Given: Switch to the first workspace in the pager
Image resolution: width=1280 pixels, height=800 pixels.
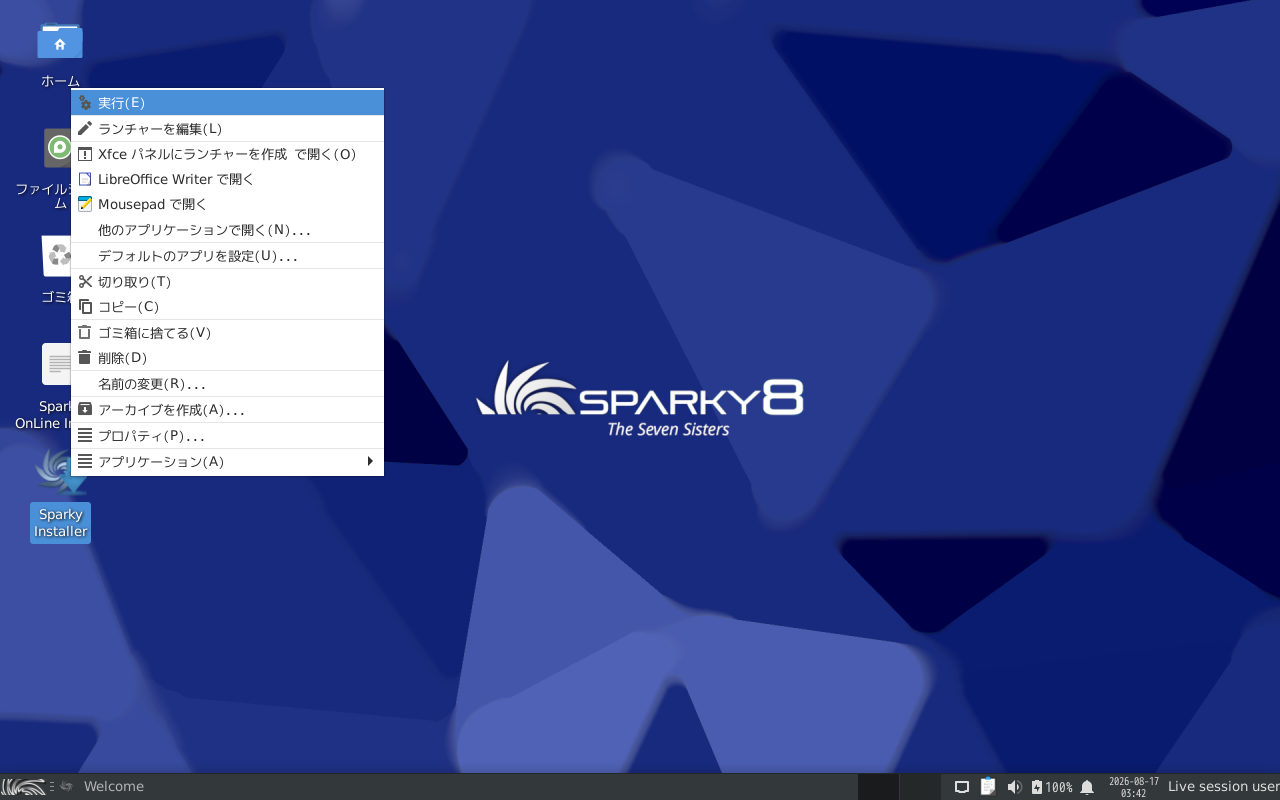Looking at the screenshot, I should [x=878, y=787].
